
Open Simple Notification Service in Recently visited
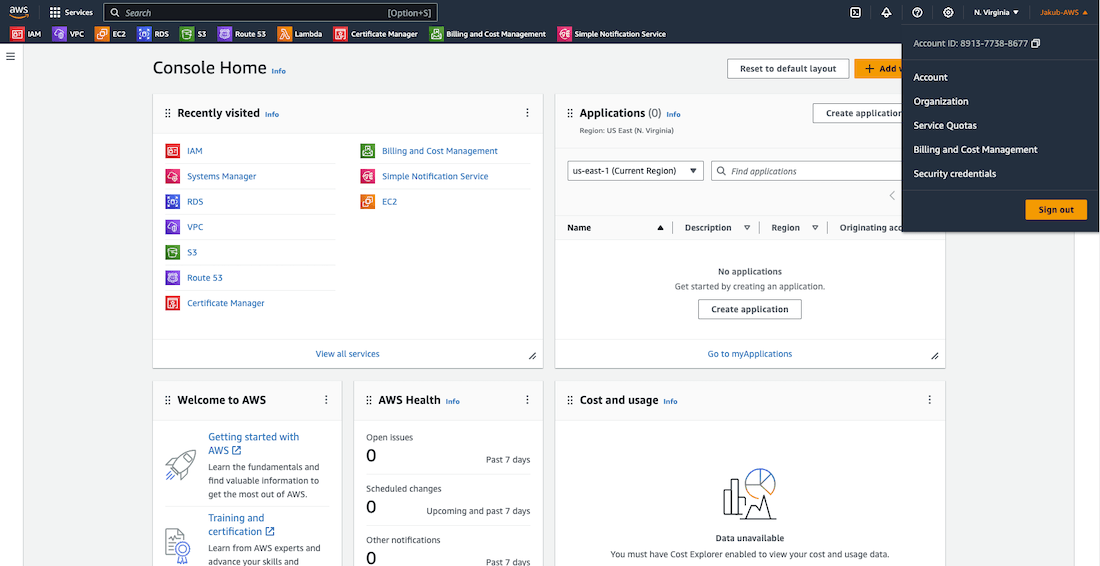pos(435,176)
